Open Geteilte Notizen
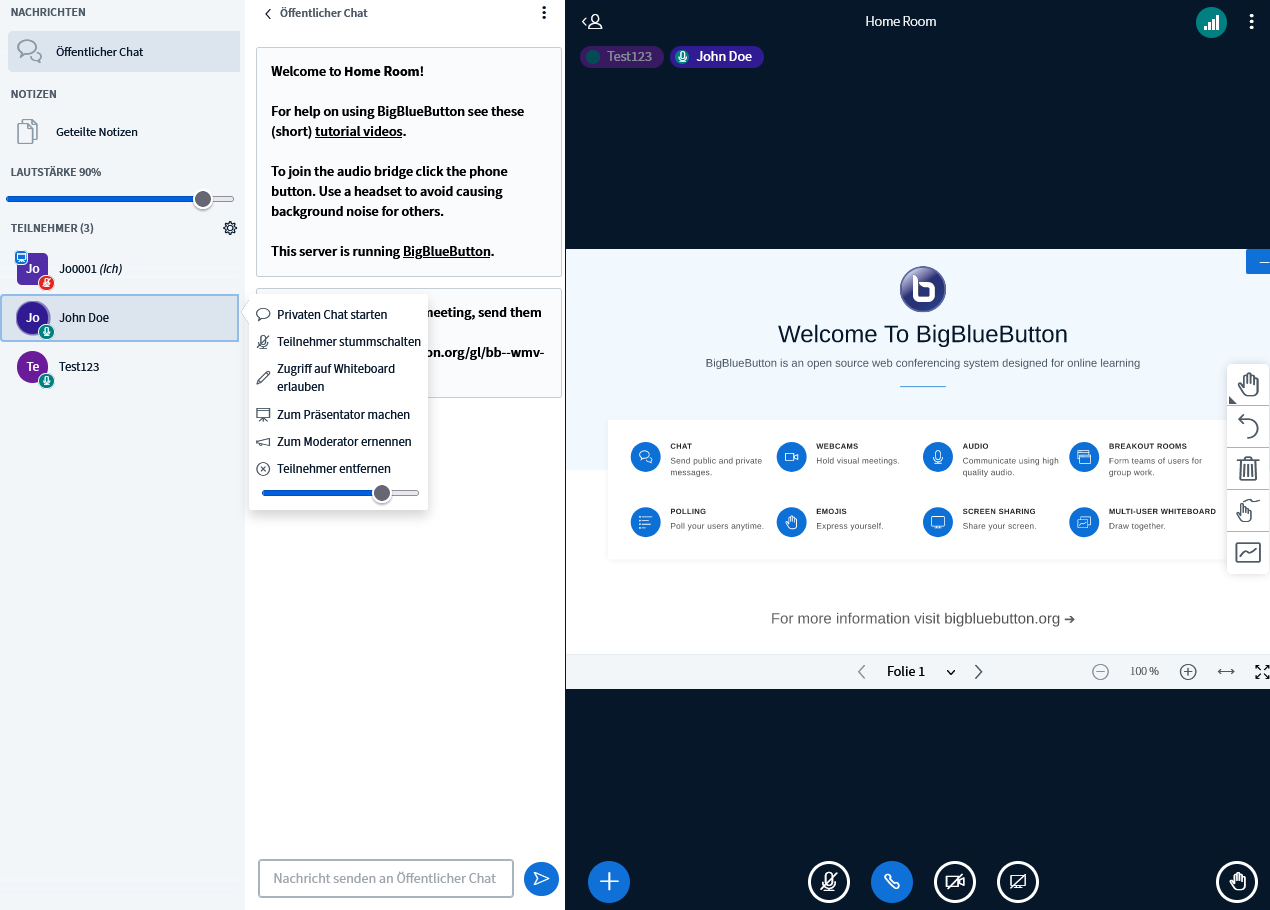This screenshot has width=1270, height=910. coord(96,132)
